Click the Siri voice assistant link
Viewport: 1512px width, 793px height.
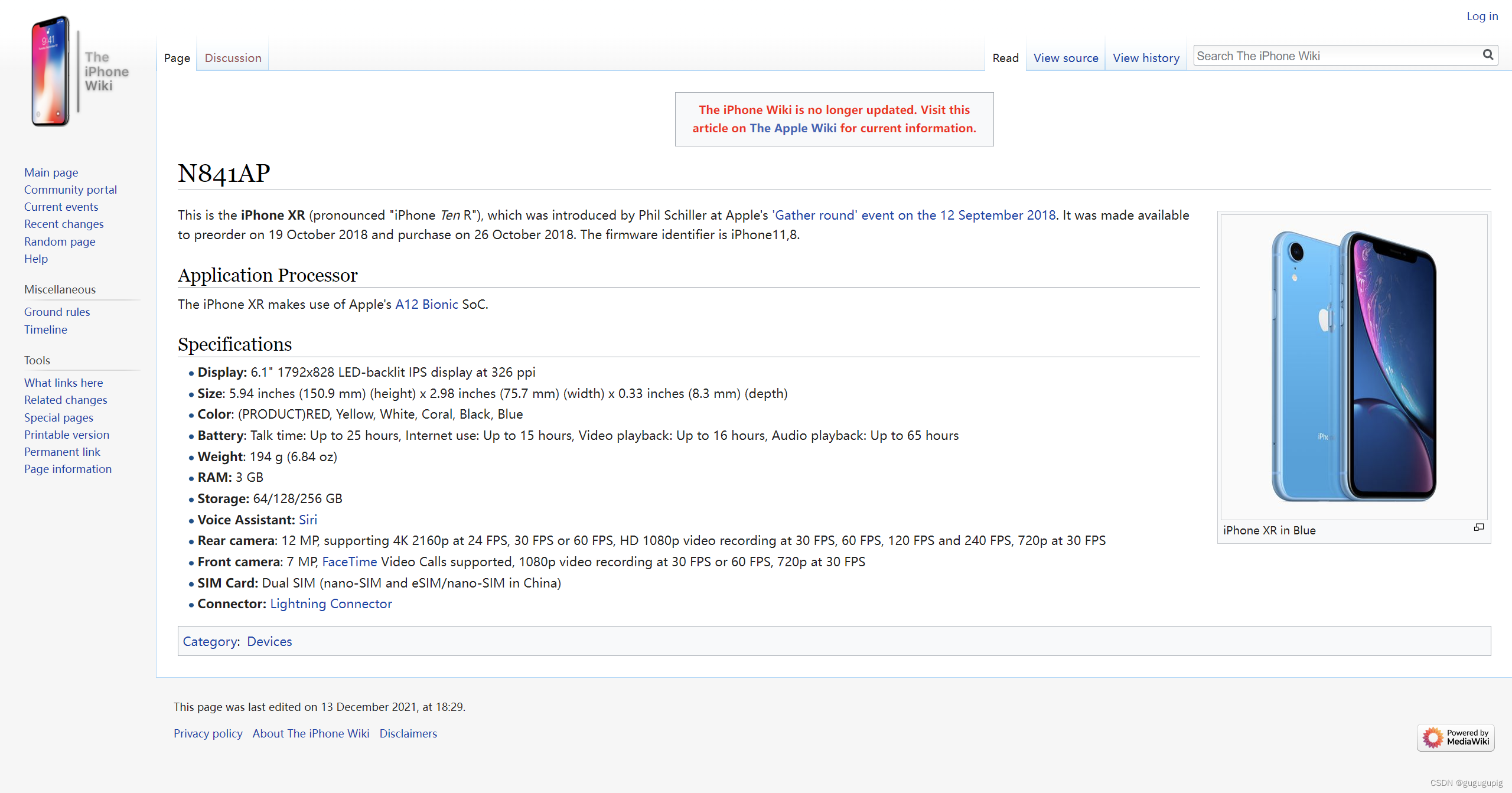(x=308, y=520)
